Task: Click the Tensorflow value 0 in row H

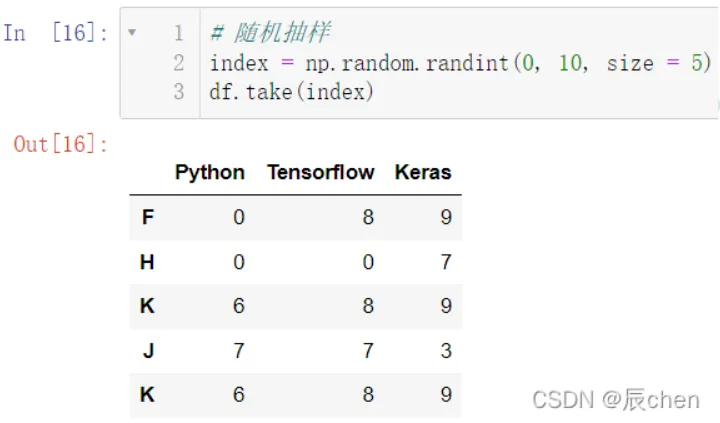Action: pos(368,262)
